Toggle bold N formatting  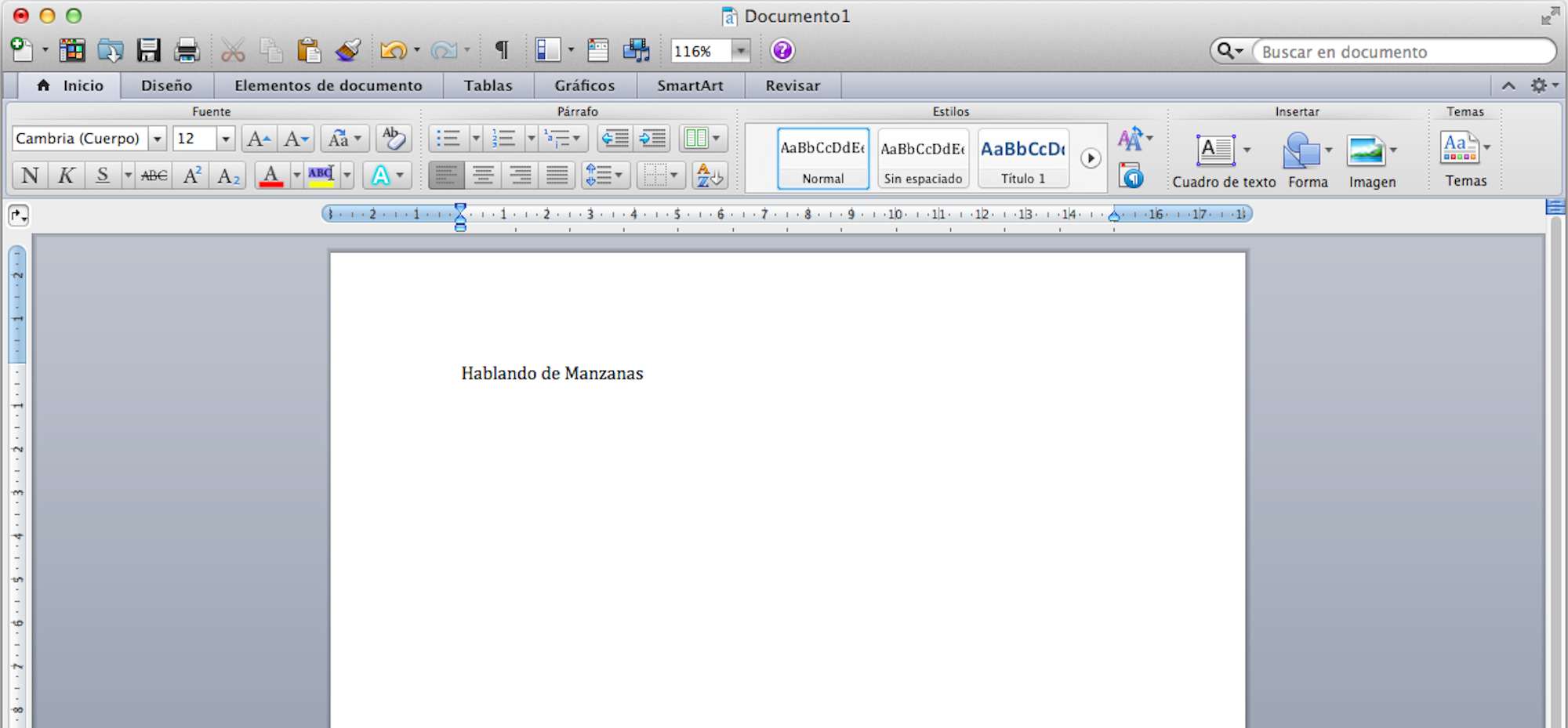click(30, 175)
